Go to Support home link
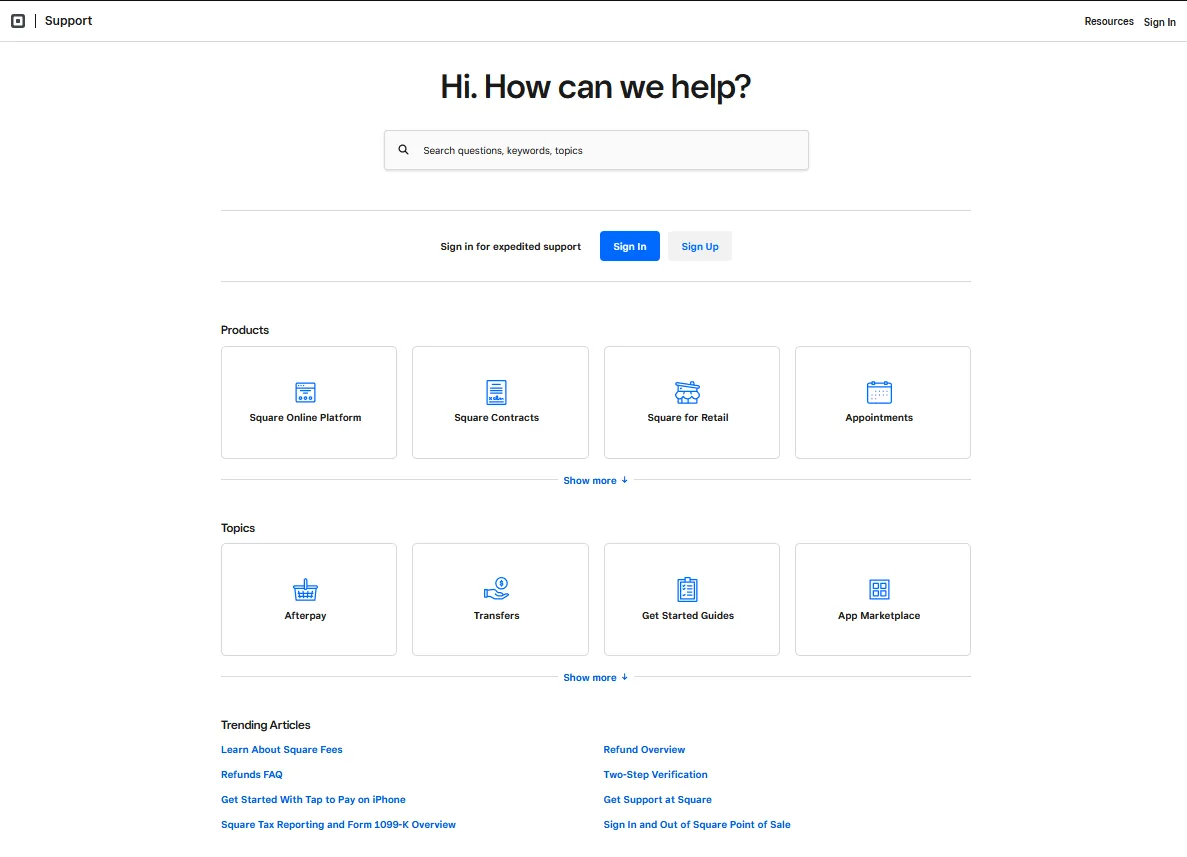The height and width of the screenshot is (857, 1187). 68,20
